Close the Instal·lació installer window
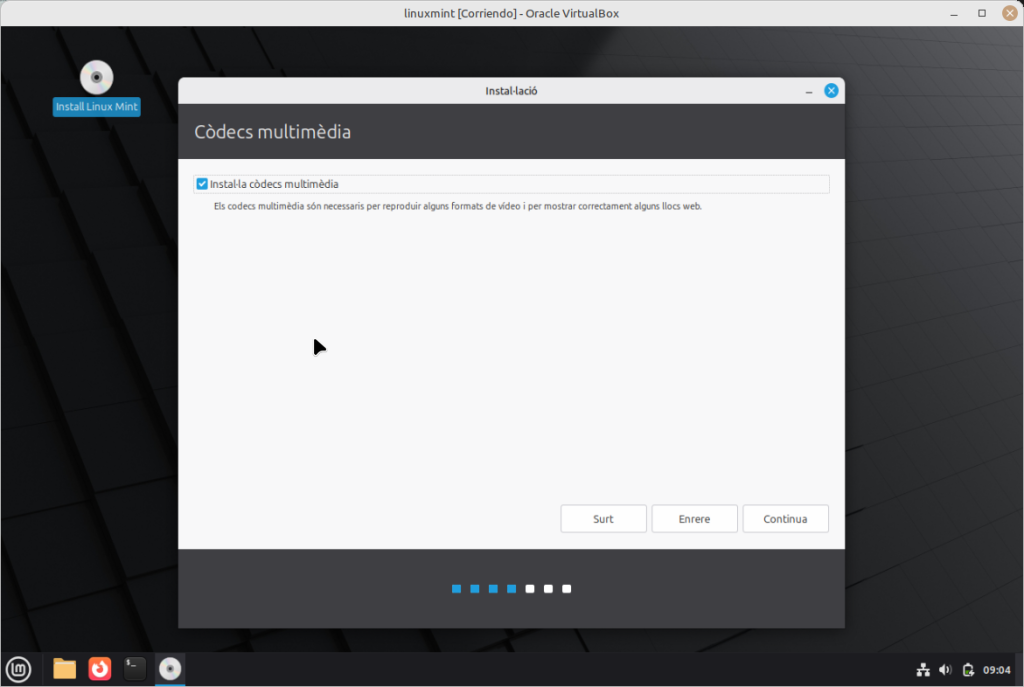This screenshot has height=687, width=1024. pyautogui.click(x=831, y=91)
